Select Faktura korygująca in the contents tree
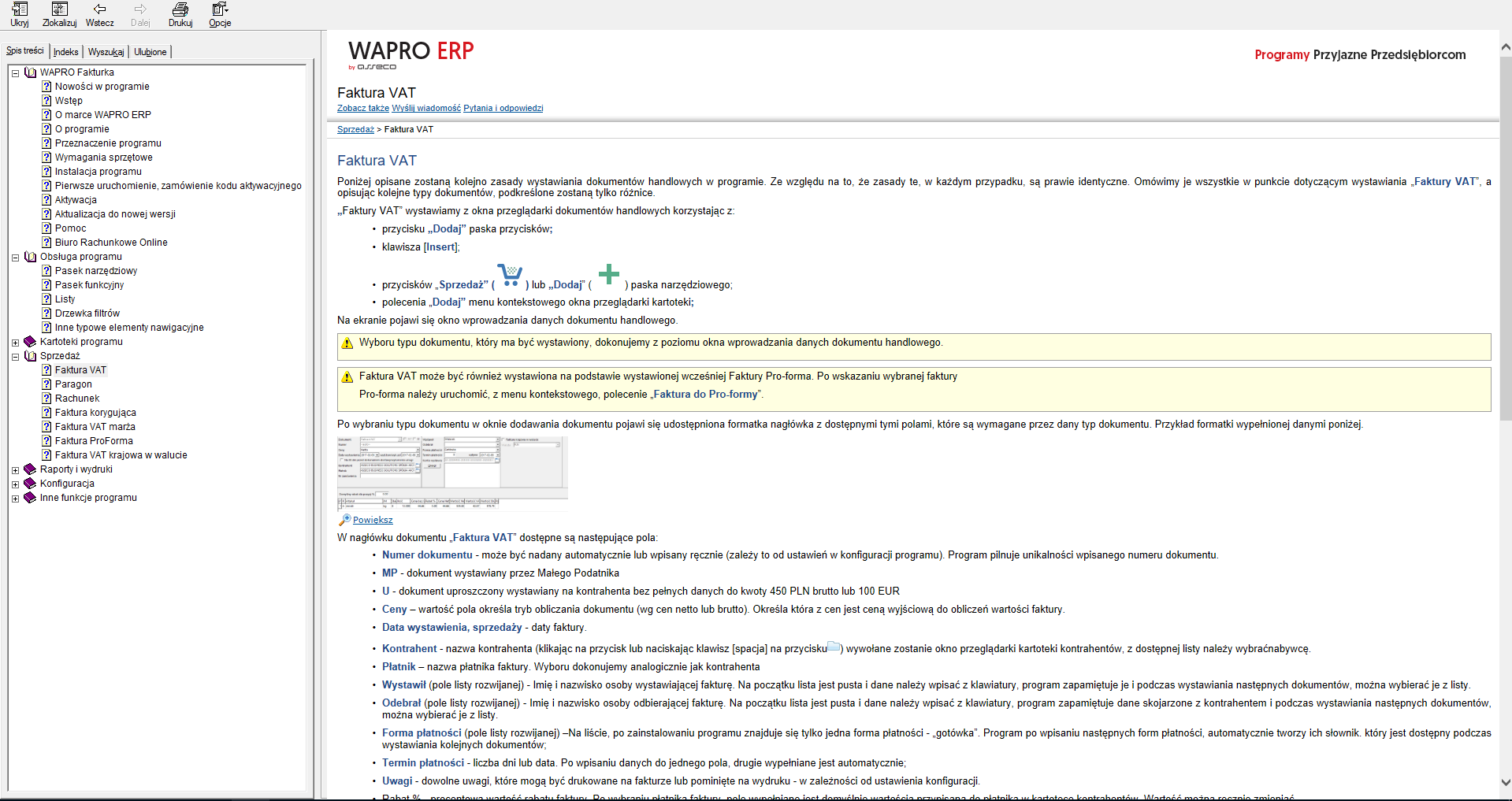 (x=95, y=413)
